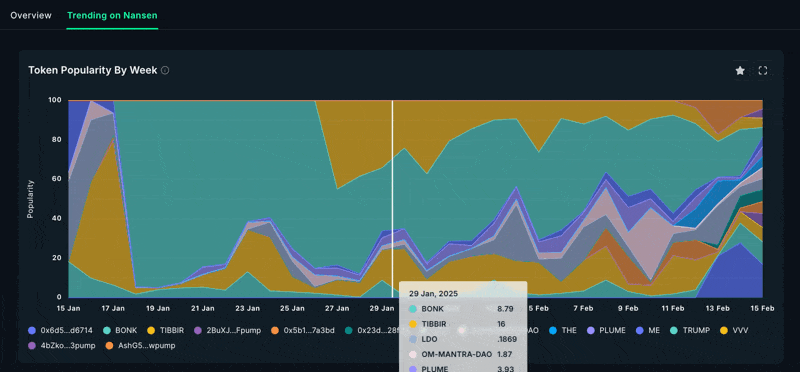Click the Popularity y-axis label

click(x=30, y=199)
